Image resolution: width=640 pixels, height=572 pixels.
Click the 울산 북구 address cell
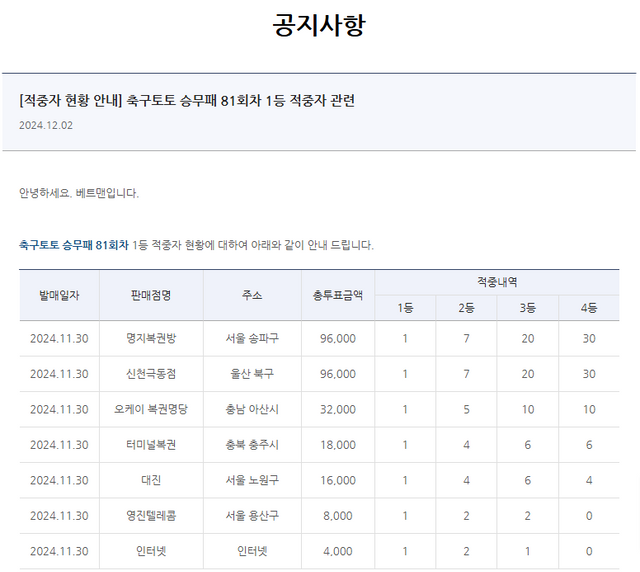252,374
